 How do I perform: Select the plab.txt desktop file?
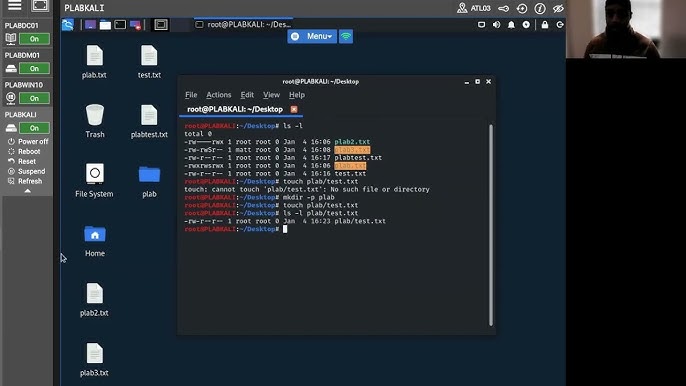pyautogui.click(x=94, y=62)
